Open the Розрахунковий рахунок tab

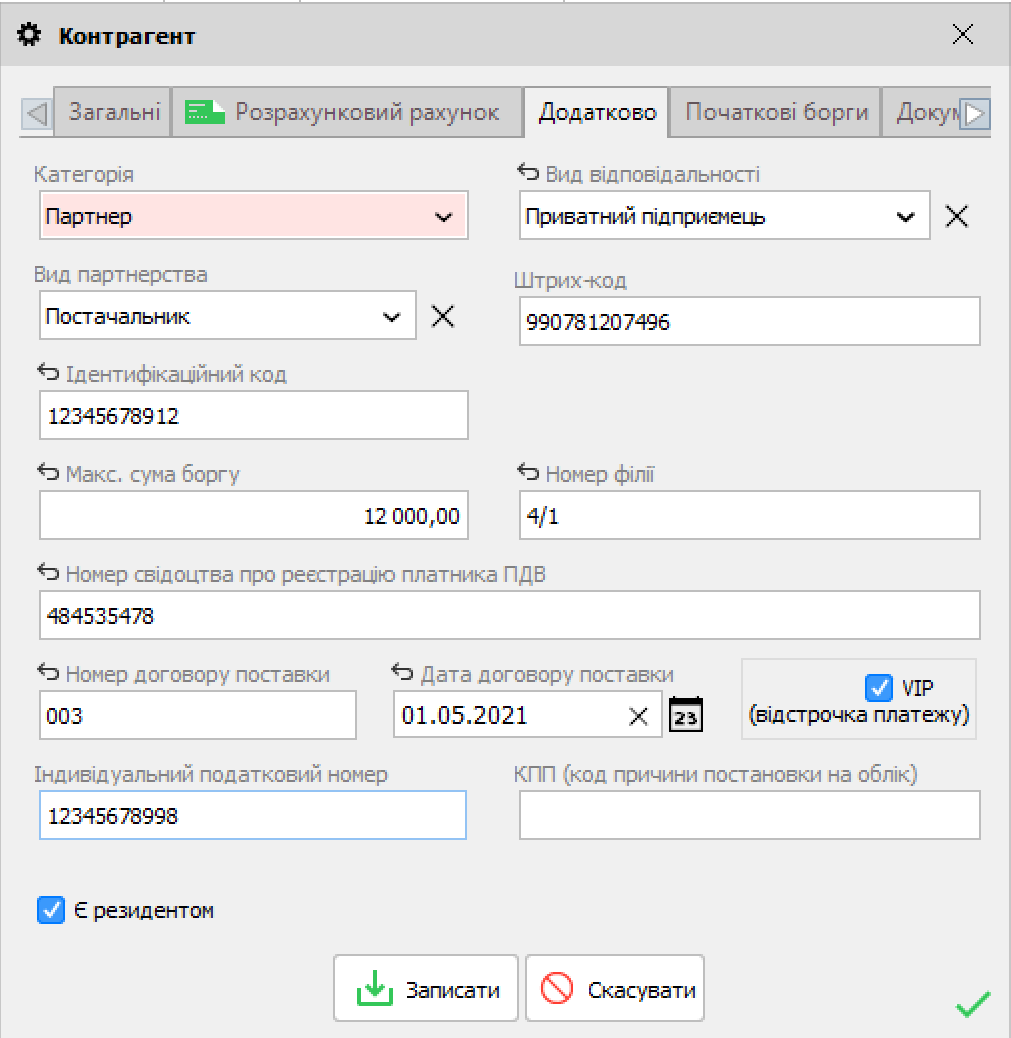pos(347,112)
